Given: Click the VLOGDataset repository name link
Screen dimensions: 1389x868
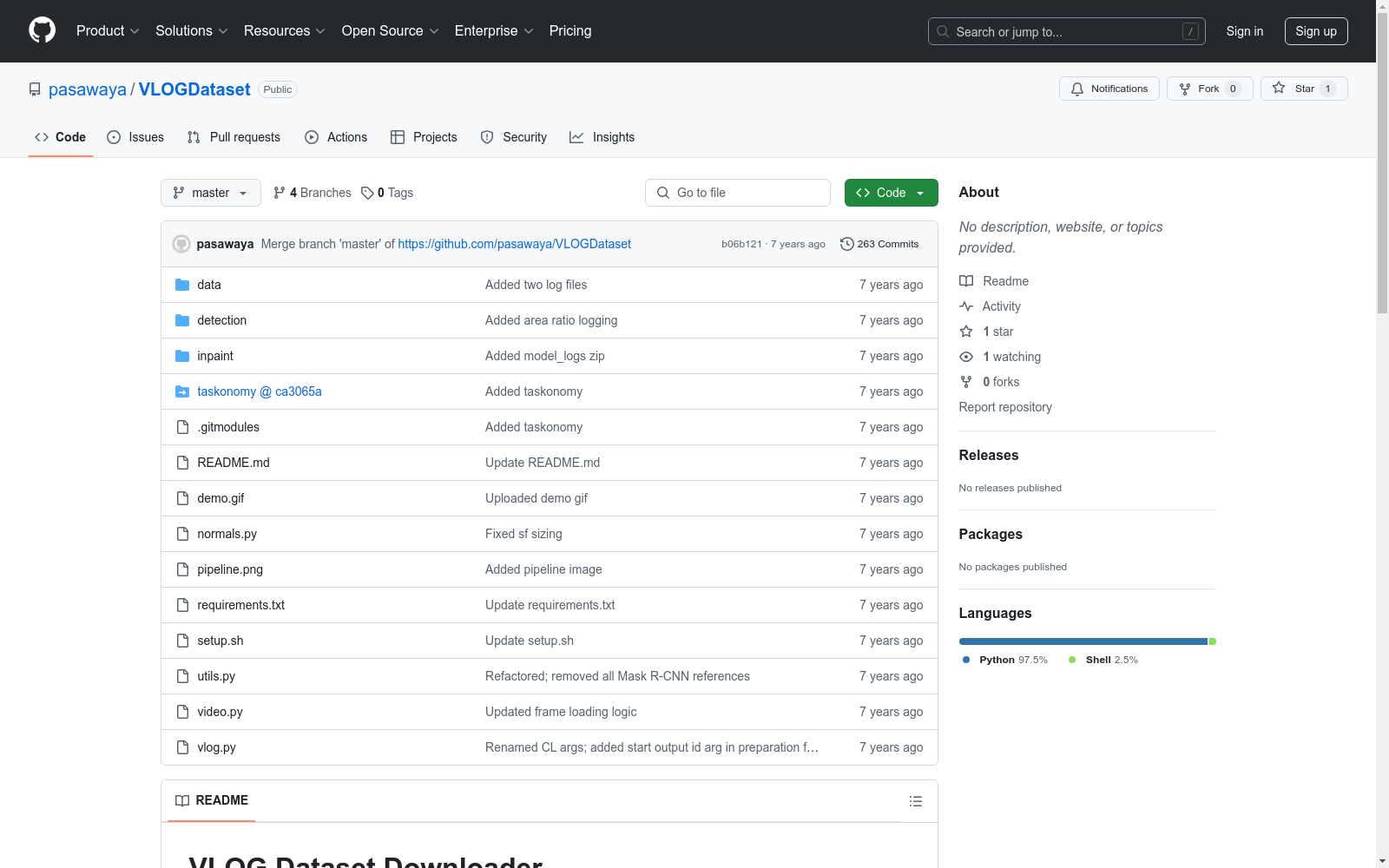Looking at the screenshot, I should (x=194, y=89).
